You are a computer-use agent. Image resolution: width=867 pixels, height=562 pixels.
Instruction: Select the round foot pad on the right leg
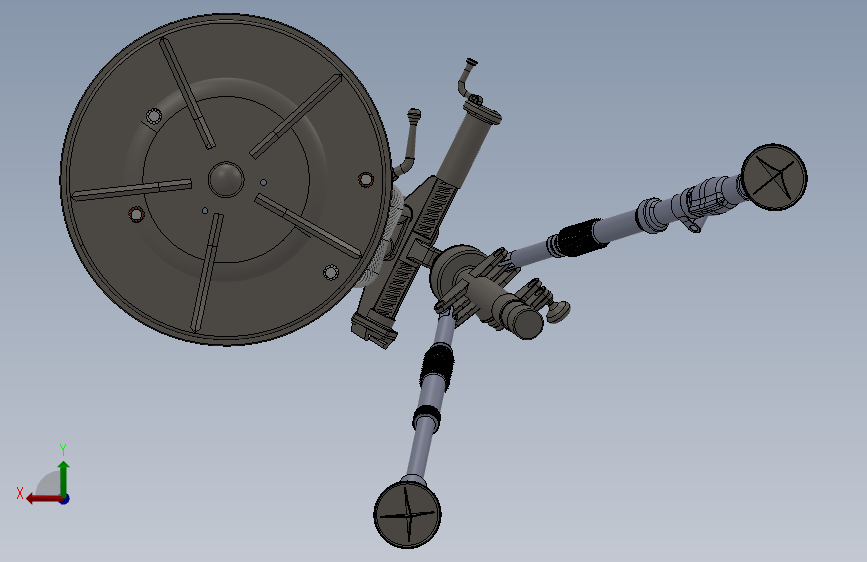(774, 177)
